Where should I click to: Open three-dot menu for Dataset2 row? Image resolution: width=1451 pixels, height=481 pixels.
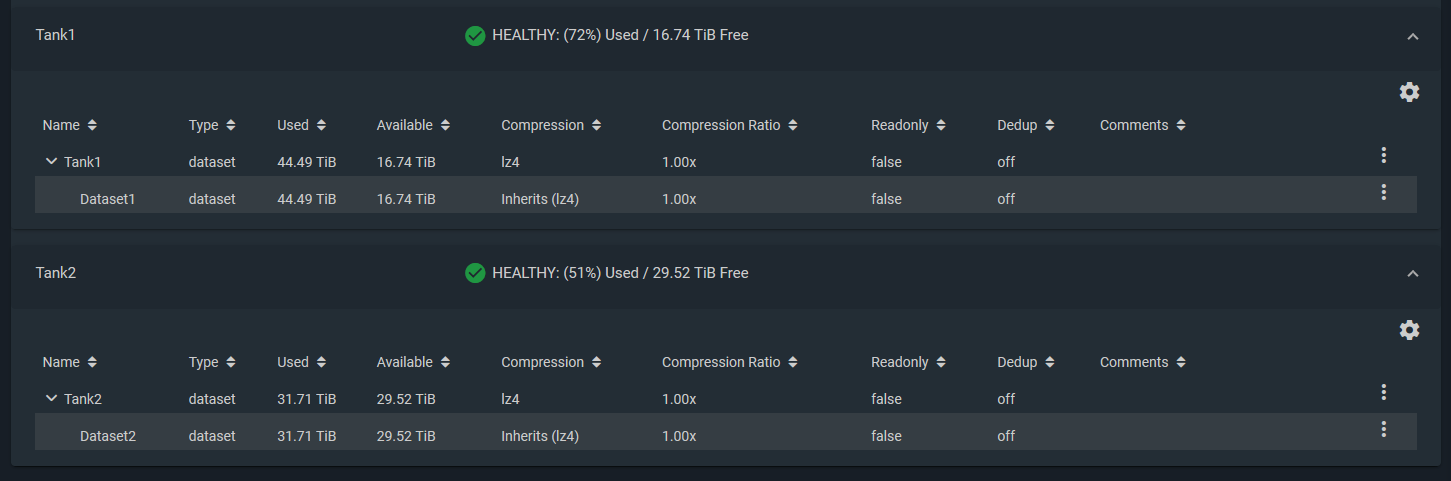[x=1384, y=429]
